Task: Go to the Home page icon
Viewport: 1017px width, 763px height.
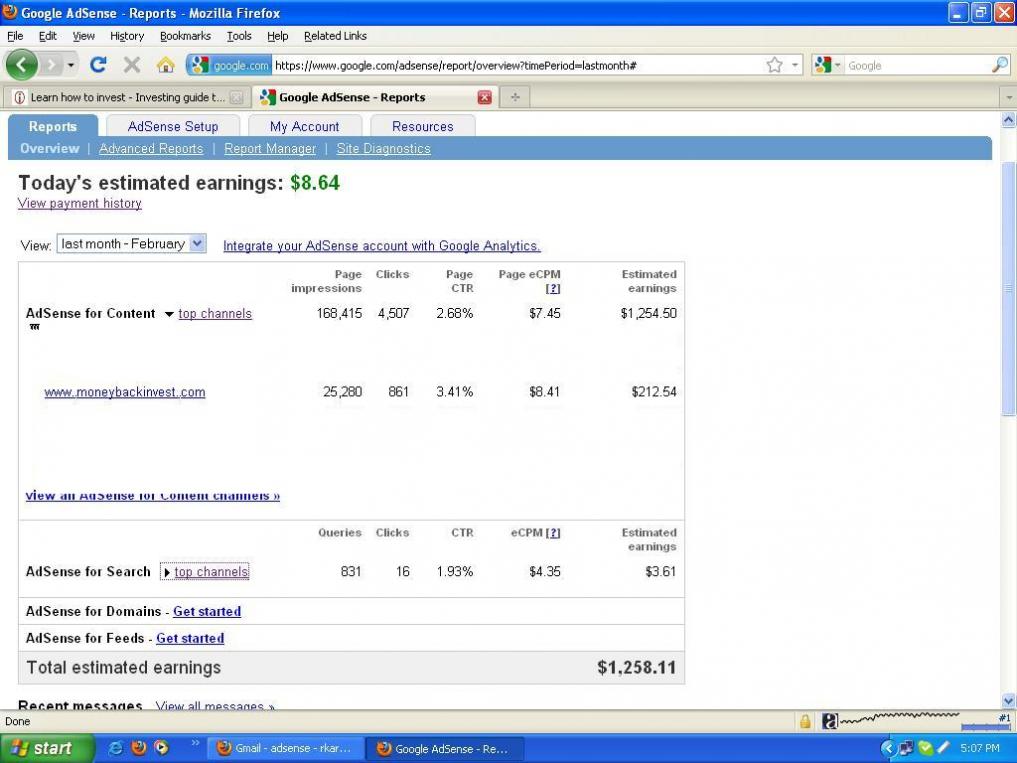Action: [x=166, y=65]
